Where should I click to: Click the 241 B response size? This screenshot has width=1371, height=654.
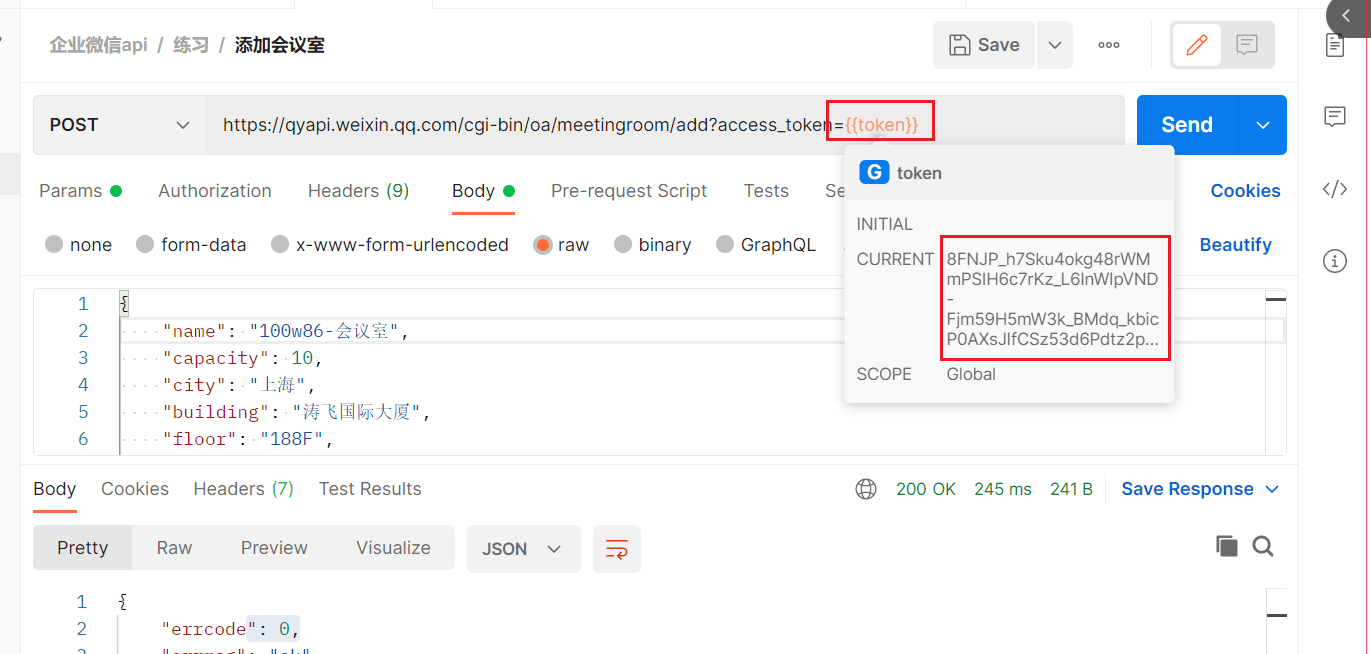(x=1071, y=489)
